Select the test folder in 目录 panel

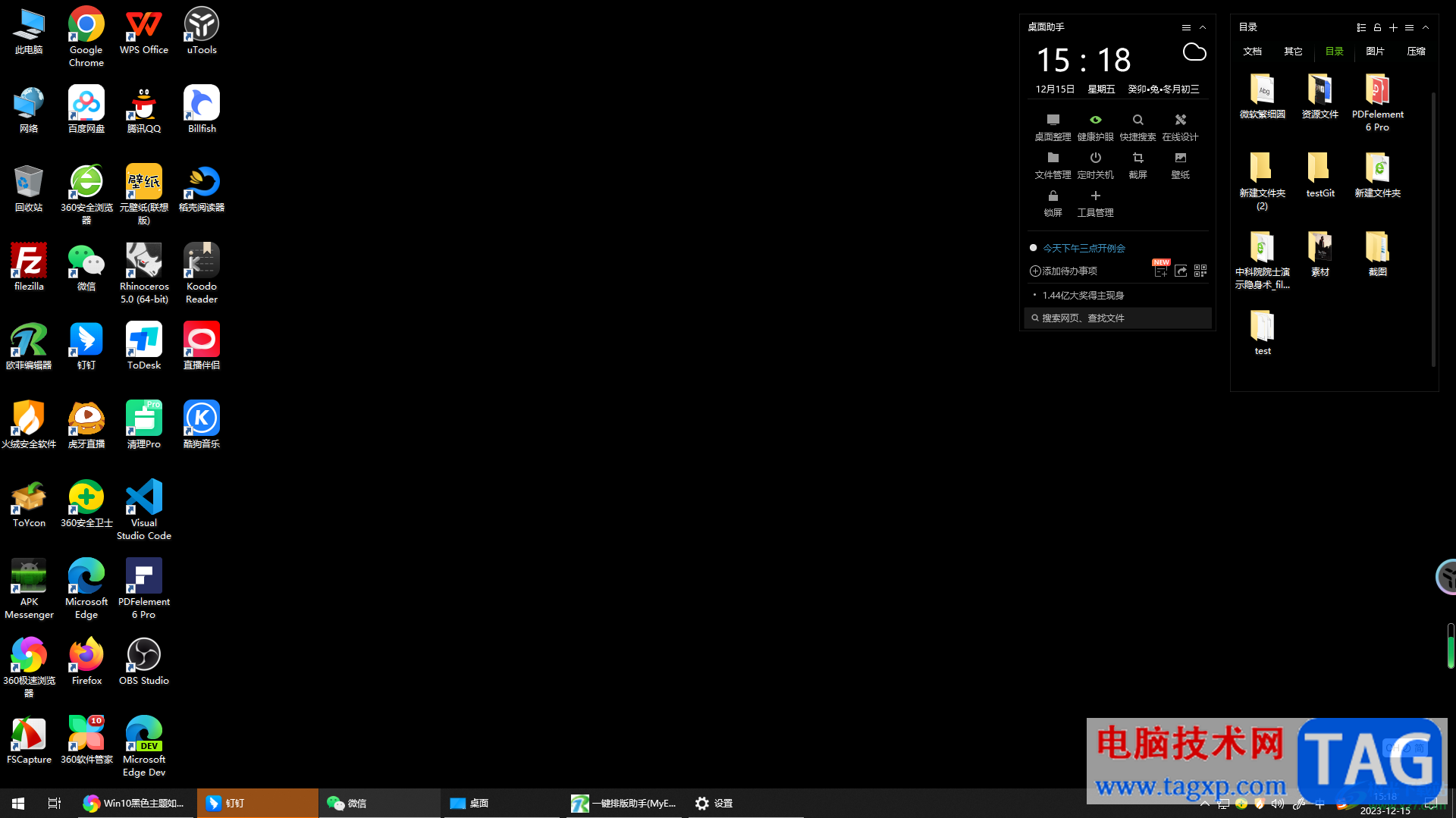coord(1263,333)
